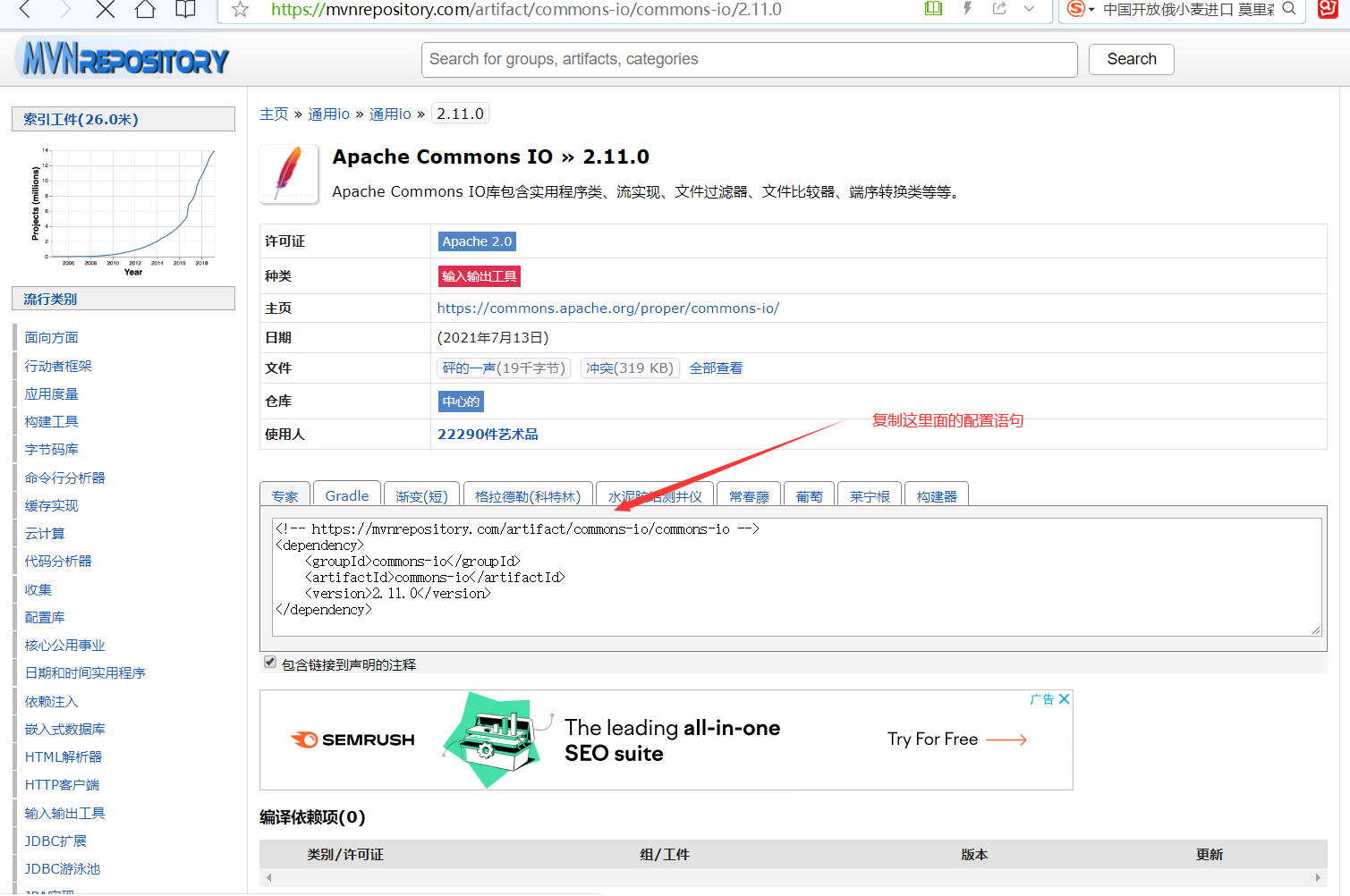Image resolution: width=1350 pixels, height=896 pixels.
Task: Open HTML解析器 category in sidebar
Action: pyautogui.click(x=64, y=757)
